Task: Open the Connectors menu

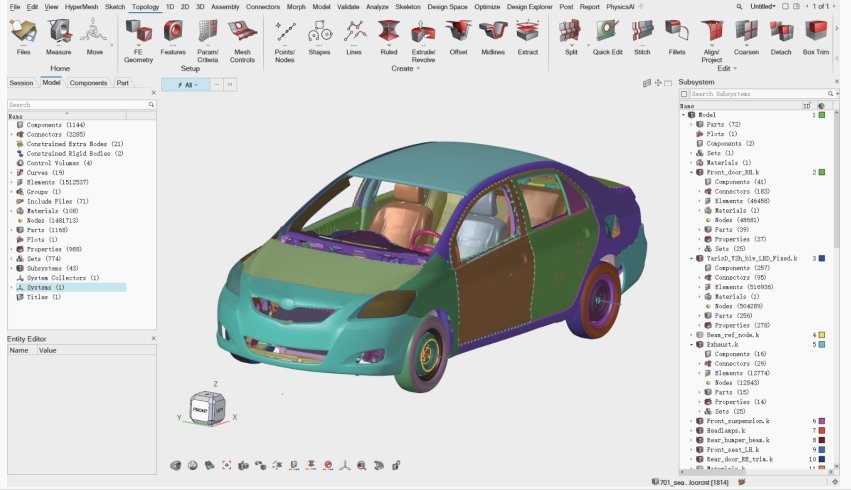Action: tap(262, 6)
